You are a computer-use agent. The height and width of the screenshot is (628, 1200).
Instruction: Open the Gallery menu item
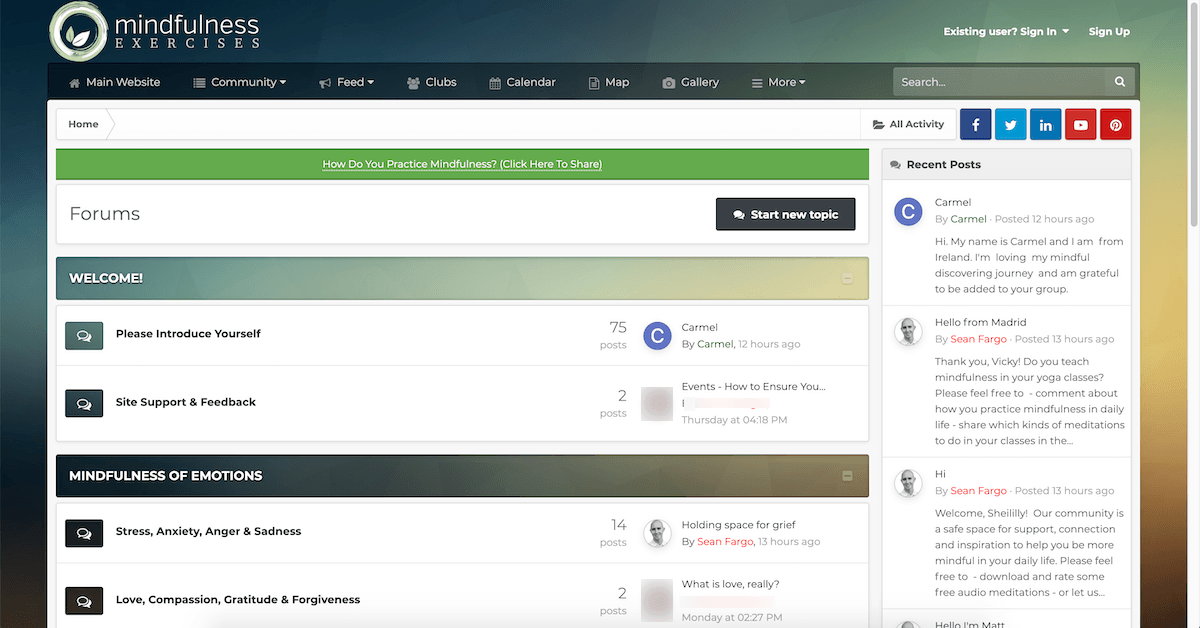coord(690,82)
